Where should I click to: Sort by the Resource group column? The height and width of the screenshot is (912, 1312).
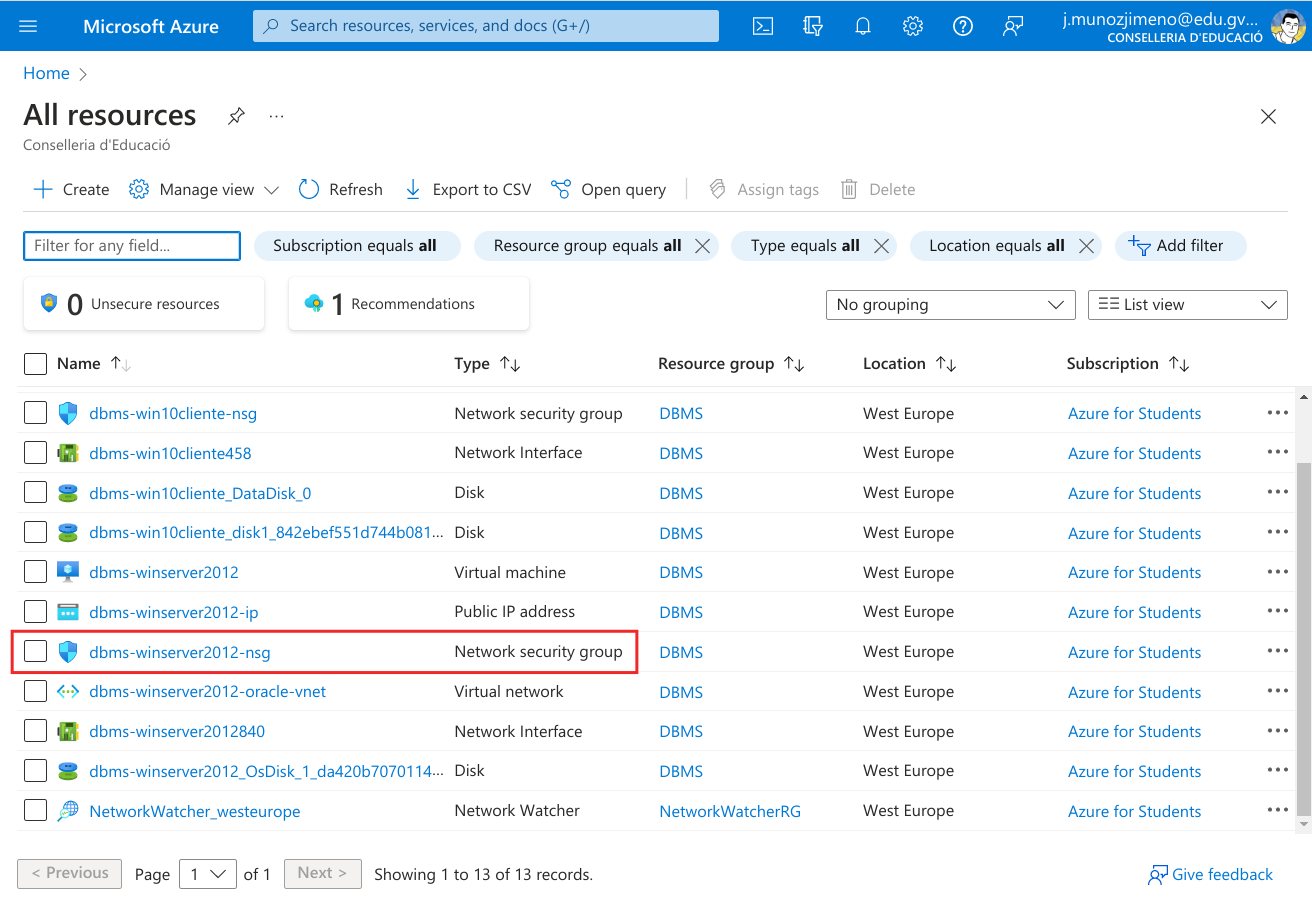click(731, 364)
